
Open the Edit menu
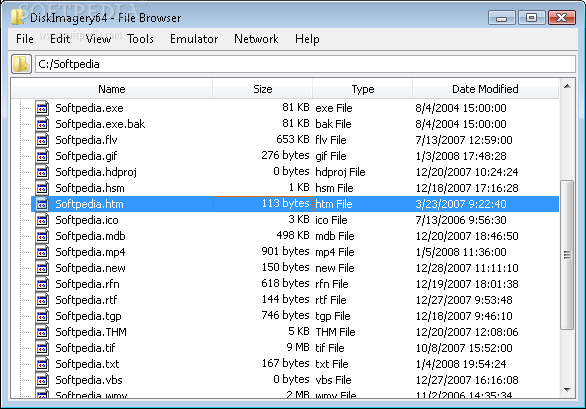tap(60, 39)
